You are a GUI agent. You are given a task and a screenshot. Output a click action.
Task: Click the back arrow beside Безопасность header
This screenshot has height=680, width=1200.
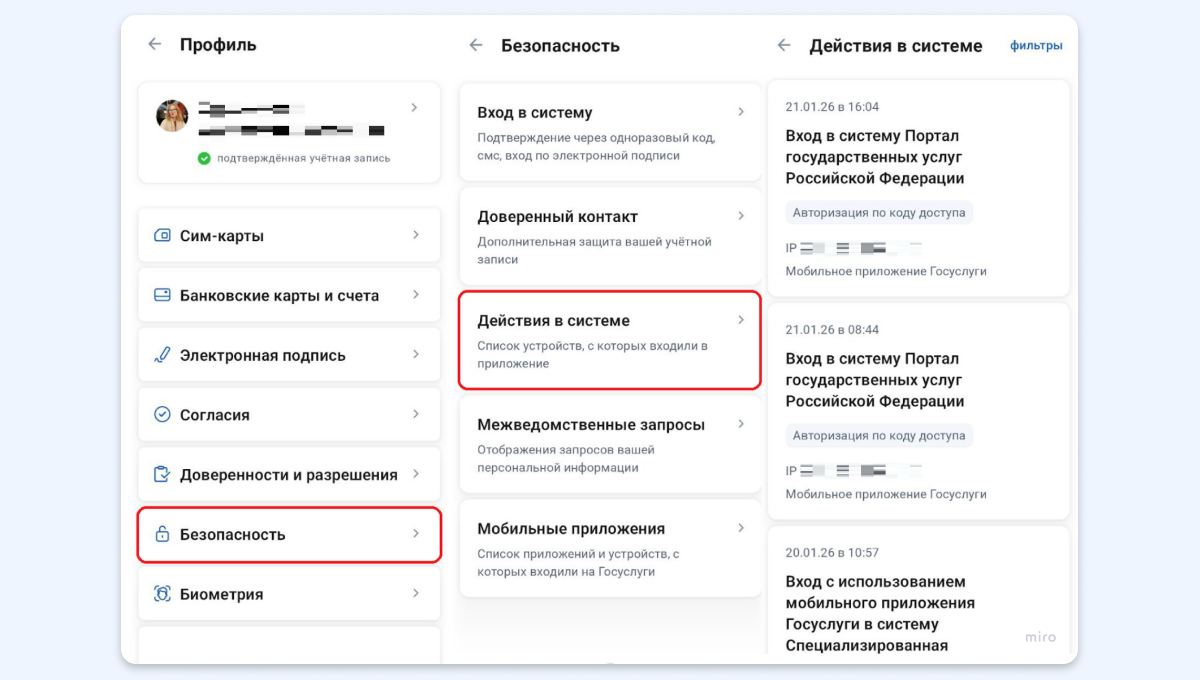476,45
